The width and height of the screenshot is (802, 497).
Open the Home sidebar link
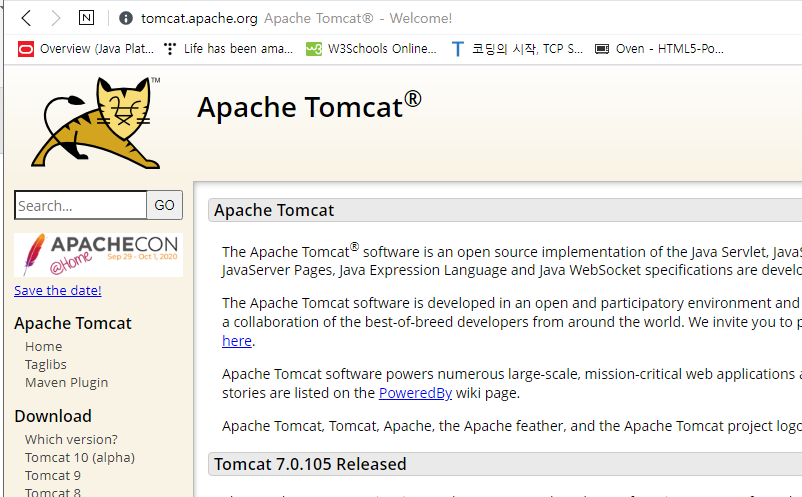(43, 347)
